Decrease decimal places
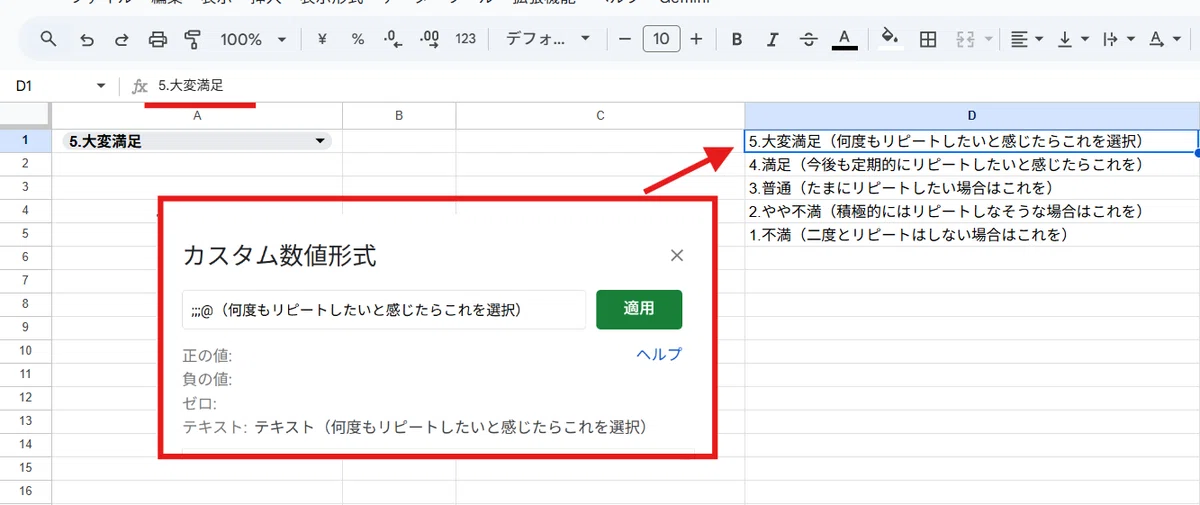Screen dimensions: 1200x505 394,40
